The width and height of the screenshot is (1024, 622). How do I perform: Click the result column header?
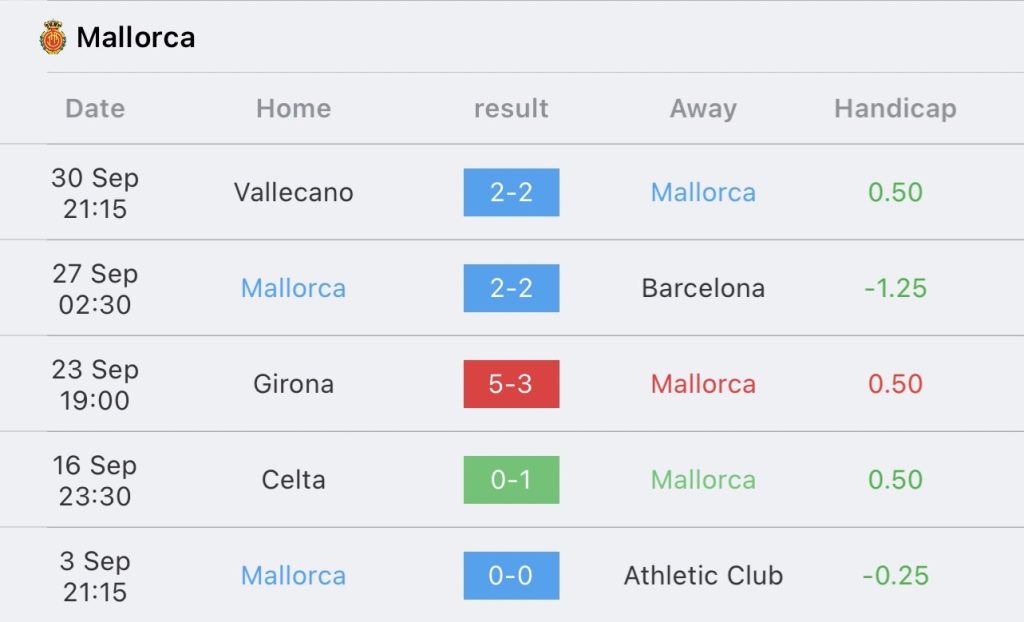(511, 108)
